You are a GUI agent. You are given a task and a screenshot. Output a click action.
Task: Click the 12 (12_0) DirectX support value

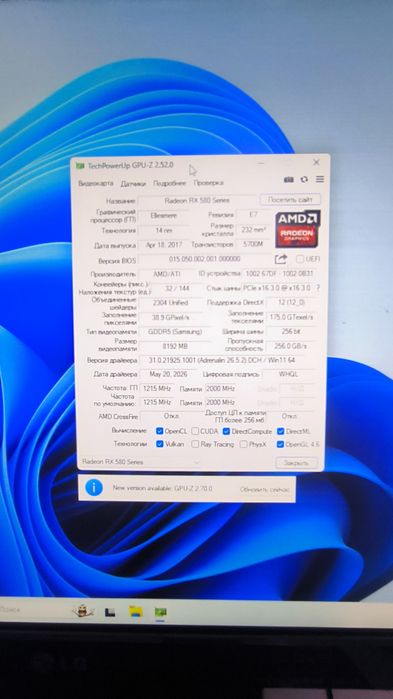tap(292, 303)
